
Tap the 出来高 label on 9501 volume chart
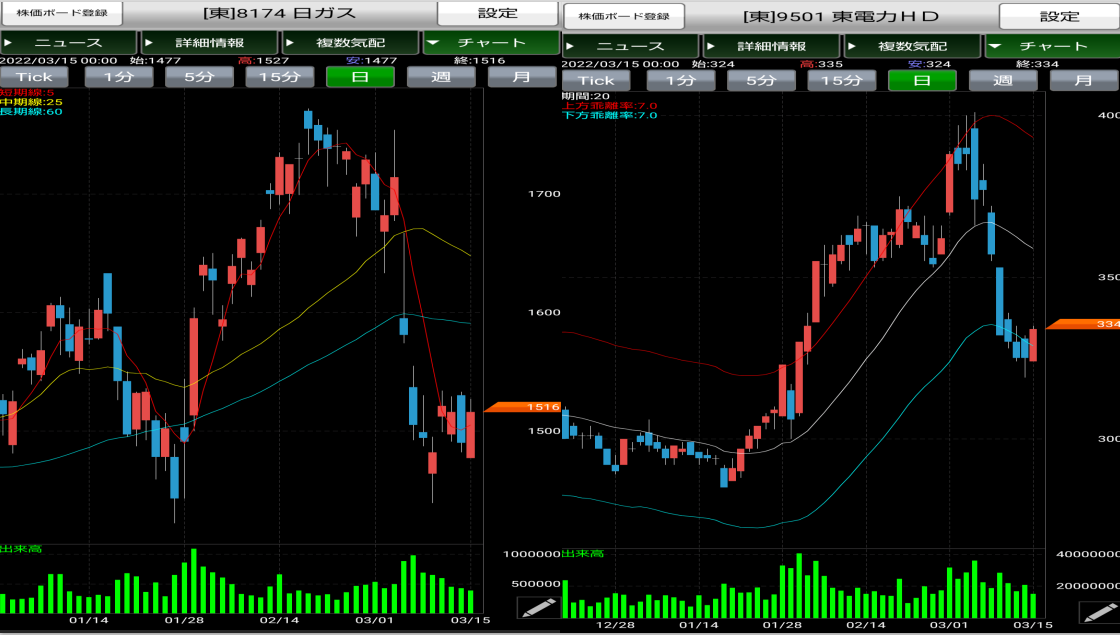pos(583,554)
